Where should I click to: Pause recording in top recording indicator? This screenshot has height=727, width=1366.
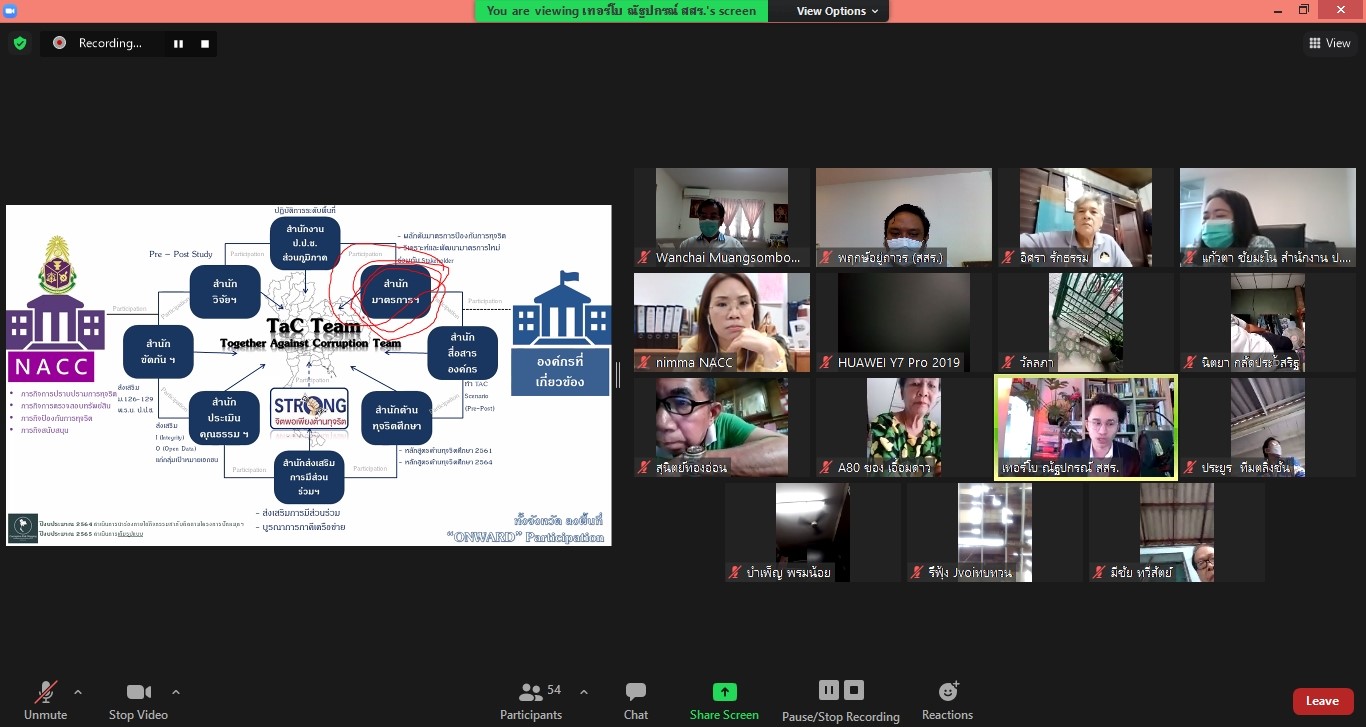[178, 44]
